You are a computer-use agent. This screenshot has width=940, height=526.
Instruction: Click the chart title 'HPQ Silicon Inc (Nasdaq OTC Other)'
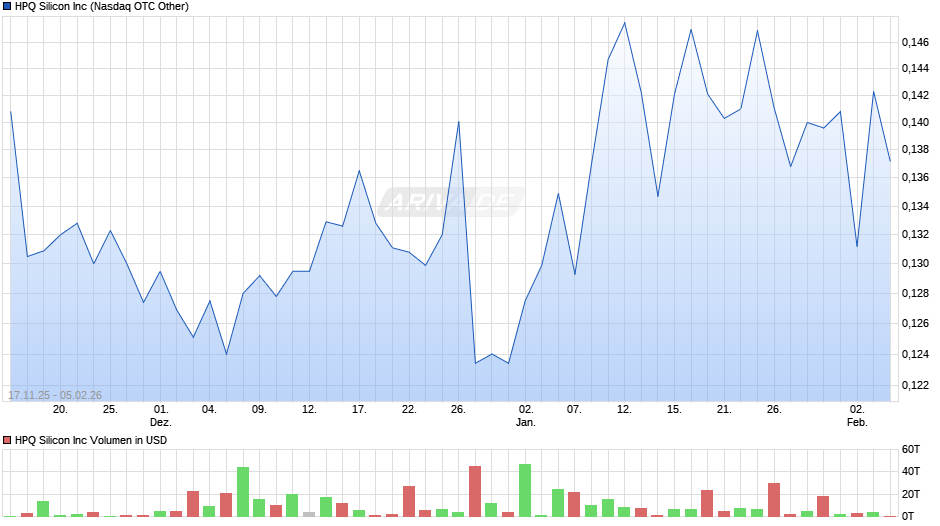101,7
